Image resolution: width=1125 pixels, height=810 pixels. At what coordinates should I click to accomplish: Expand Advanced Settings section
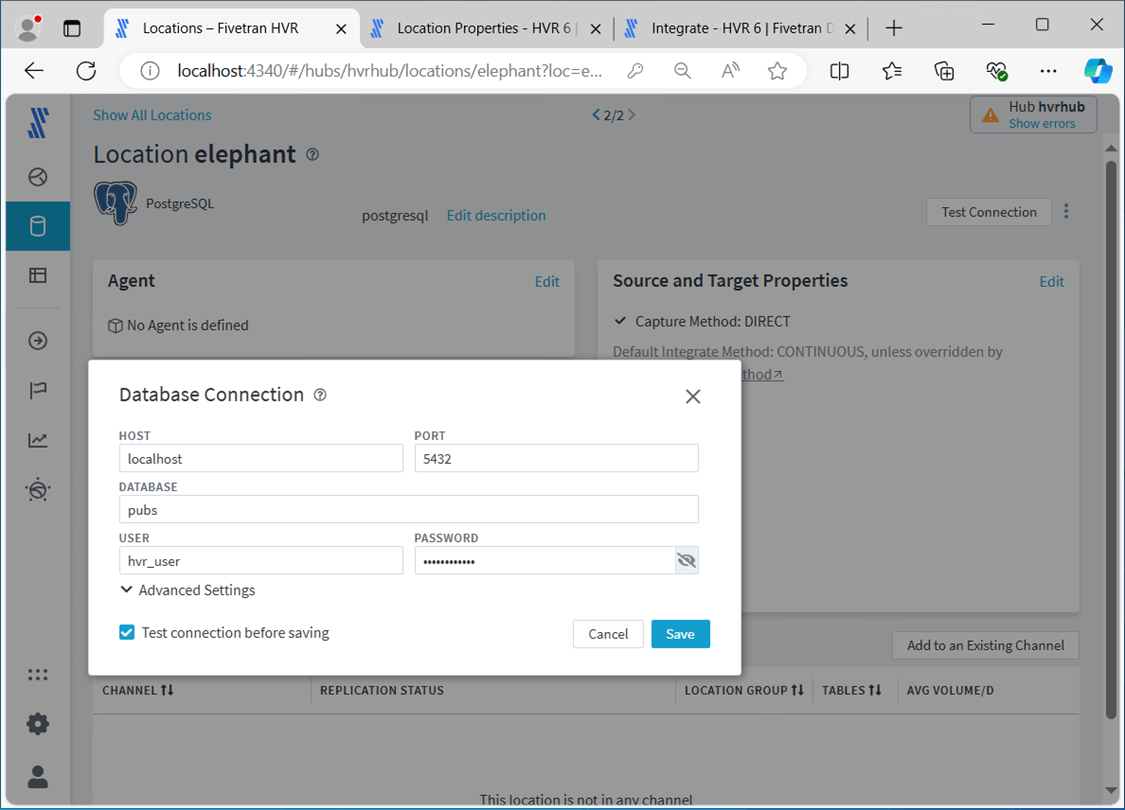(187, 590)
